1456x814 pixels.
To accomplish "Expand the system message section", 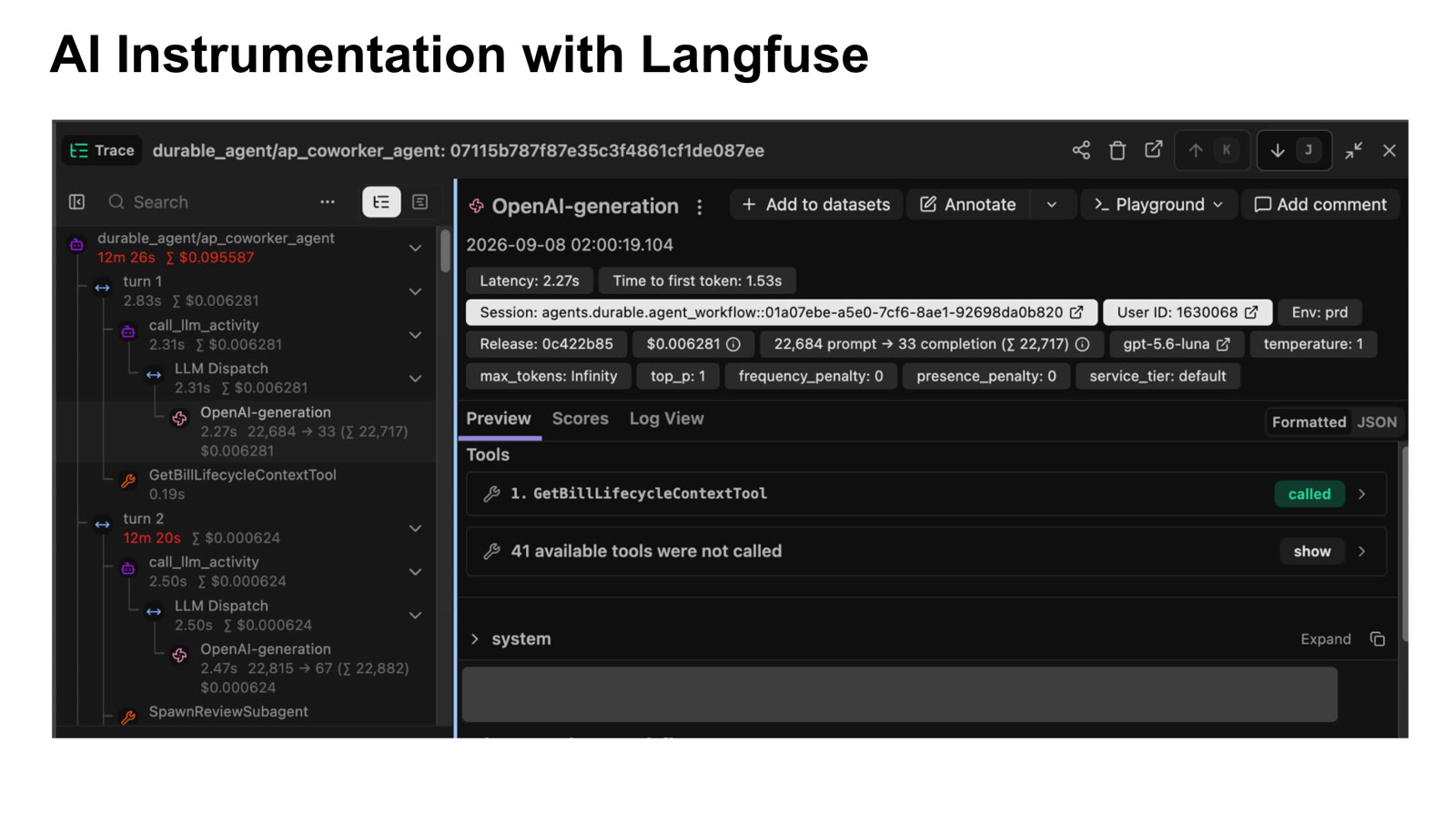I will pos(474,639).
